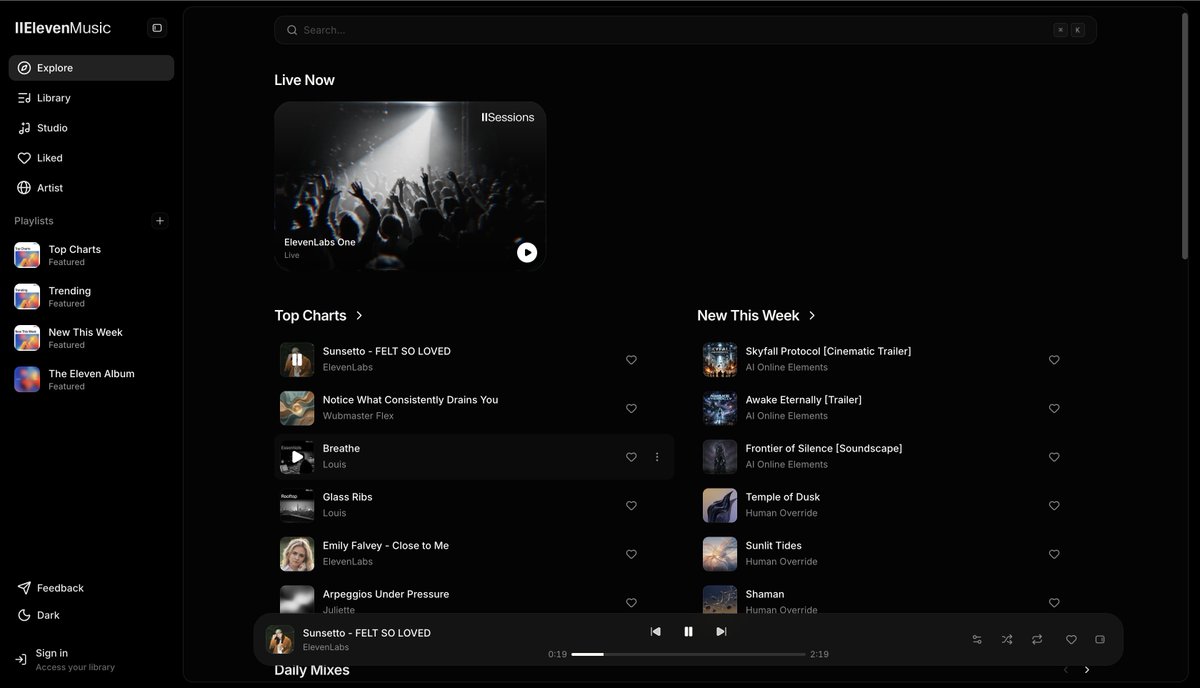Like the Temple of Dusk track

coord(1054,505)
